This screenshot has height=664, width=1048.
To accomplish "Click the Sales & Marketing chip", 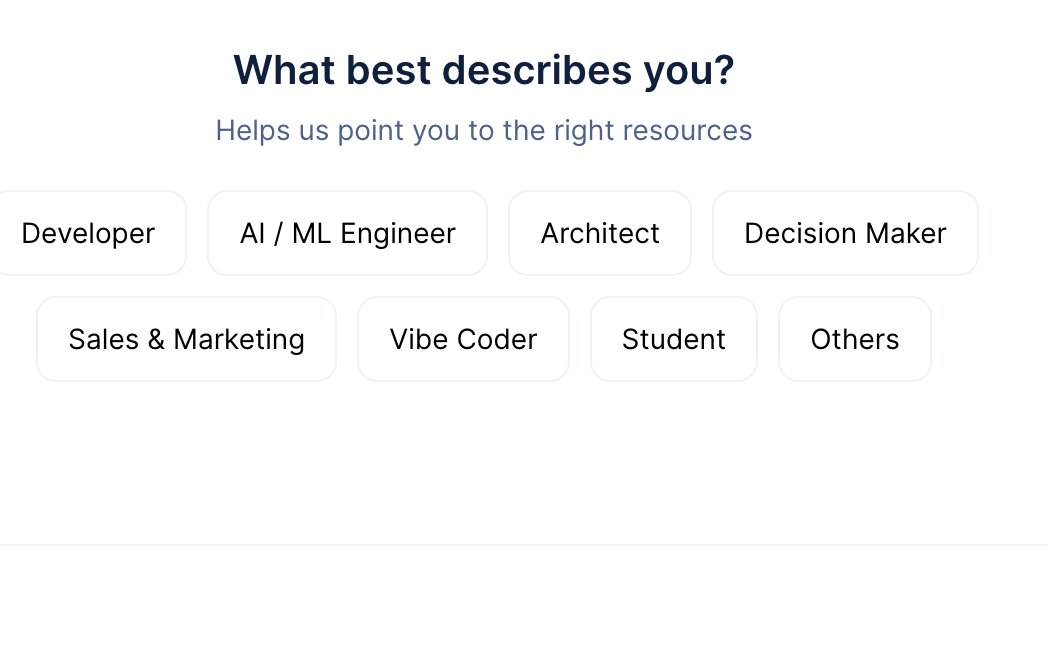I will [x=186, y=339].
